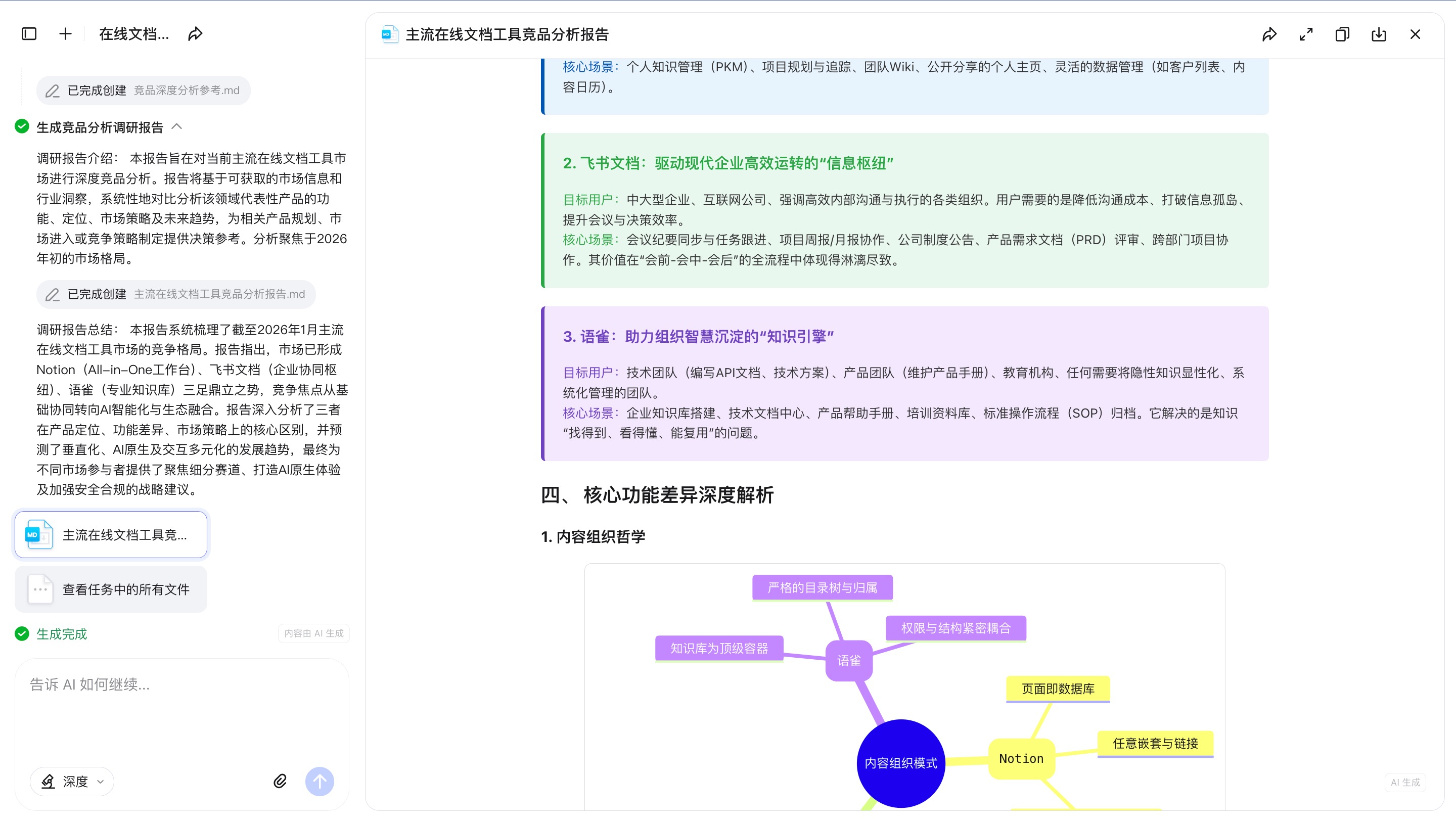This screenshot has width=1456, height=822.
Task: Share the conversation from left header
Action: (x=195, y=34)
